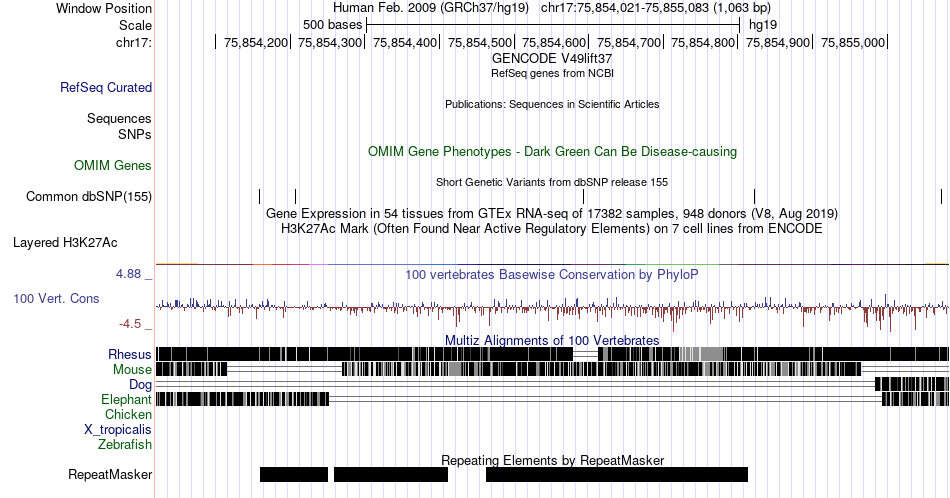
Task: Click the second dbSNP variant tick mark
Action: pos(295,196)
